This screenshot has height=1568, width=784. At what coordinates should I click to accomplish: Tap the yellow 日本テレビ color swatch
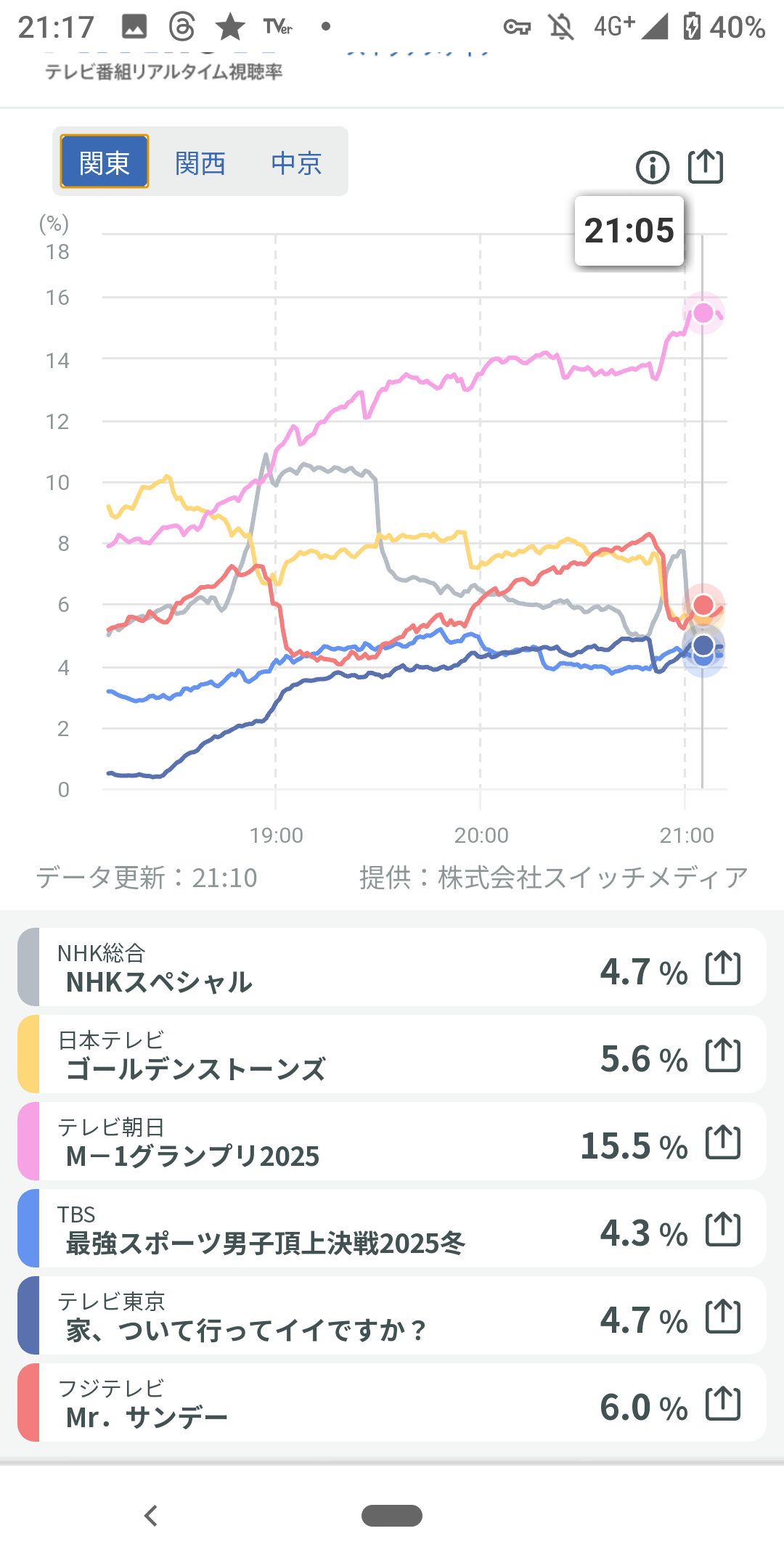tap(28, 1055)
